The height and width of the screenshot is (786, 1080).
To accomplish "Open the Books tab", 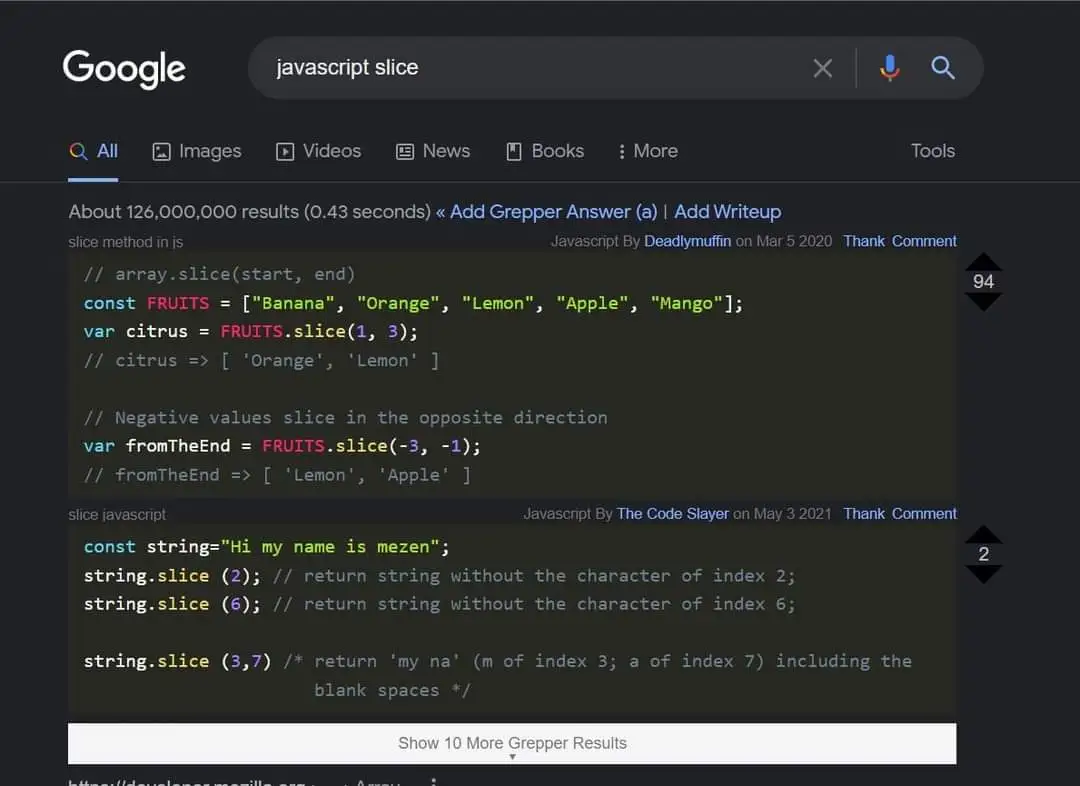I will [x=545, y=152].
